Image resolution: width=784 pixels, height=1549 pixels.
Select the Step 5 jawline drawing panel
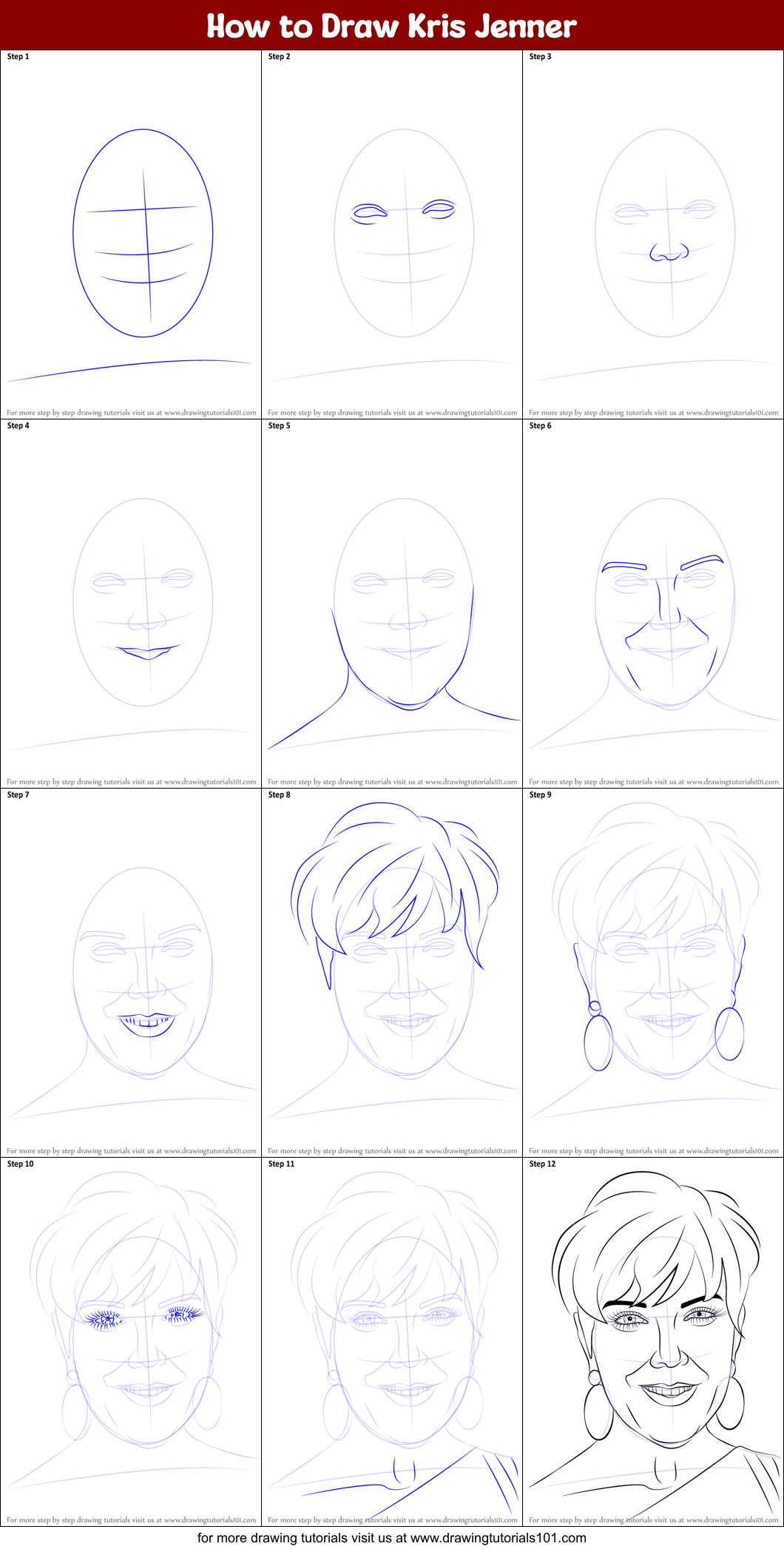(392, 604)
